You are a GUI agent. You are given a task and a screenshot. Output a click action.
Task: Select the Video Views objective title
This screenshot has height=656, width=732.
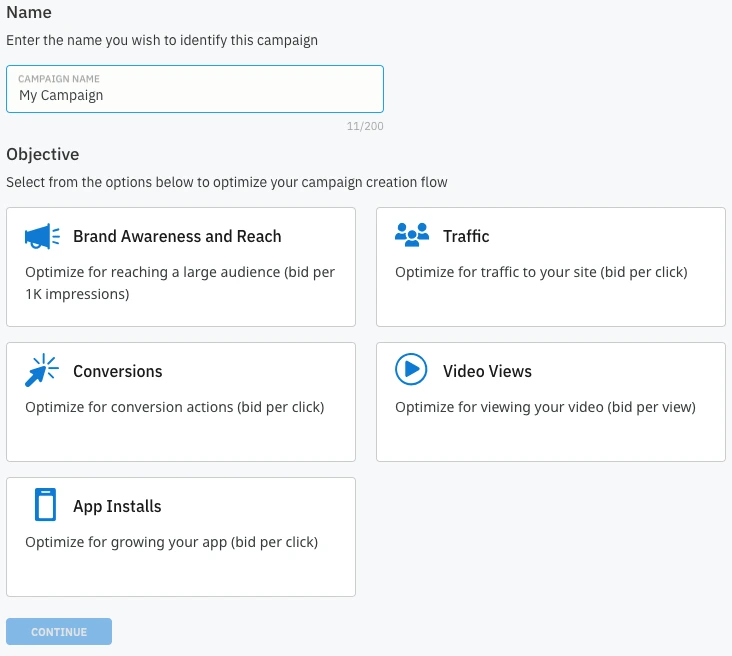tap(487, 372)
